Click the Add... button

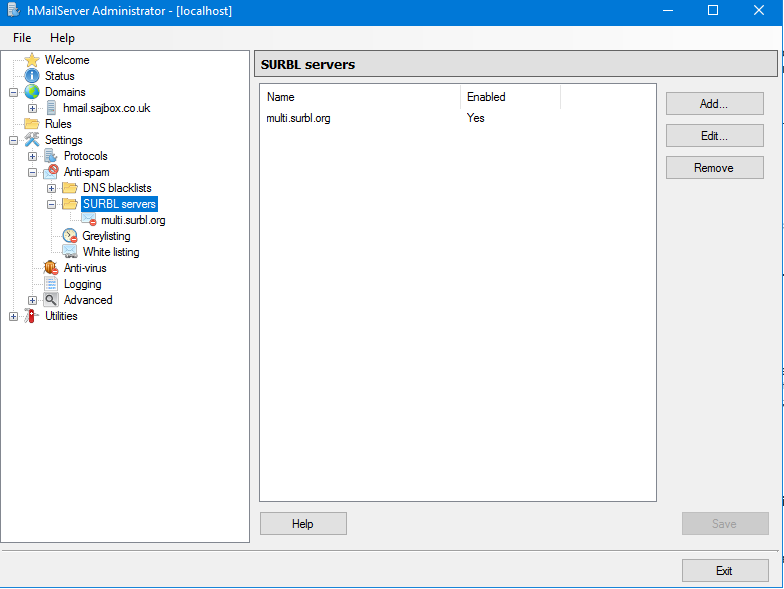pyautogui.click(x=714, y=104)
